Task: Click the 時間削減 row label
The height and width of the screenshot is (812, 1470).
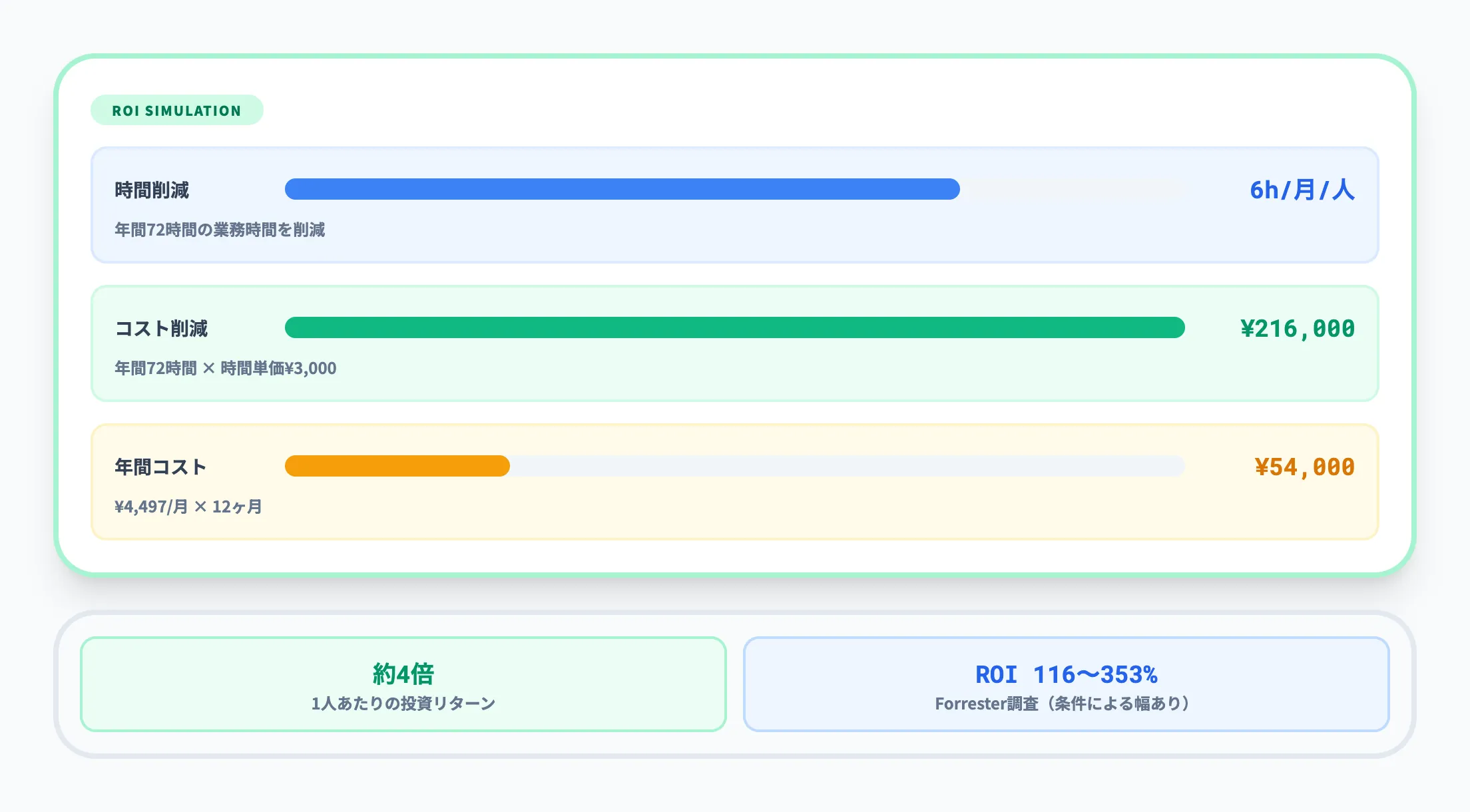Action: tap(152, 190)
